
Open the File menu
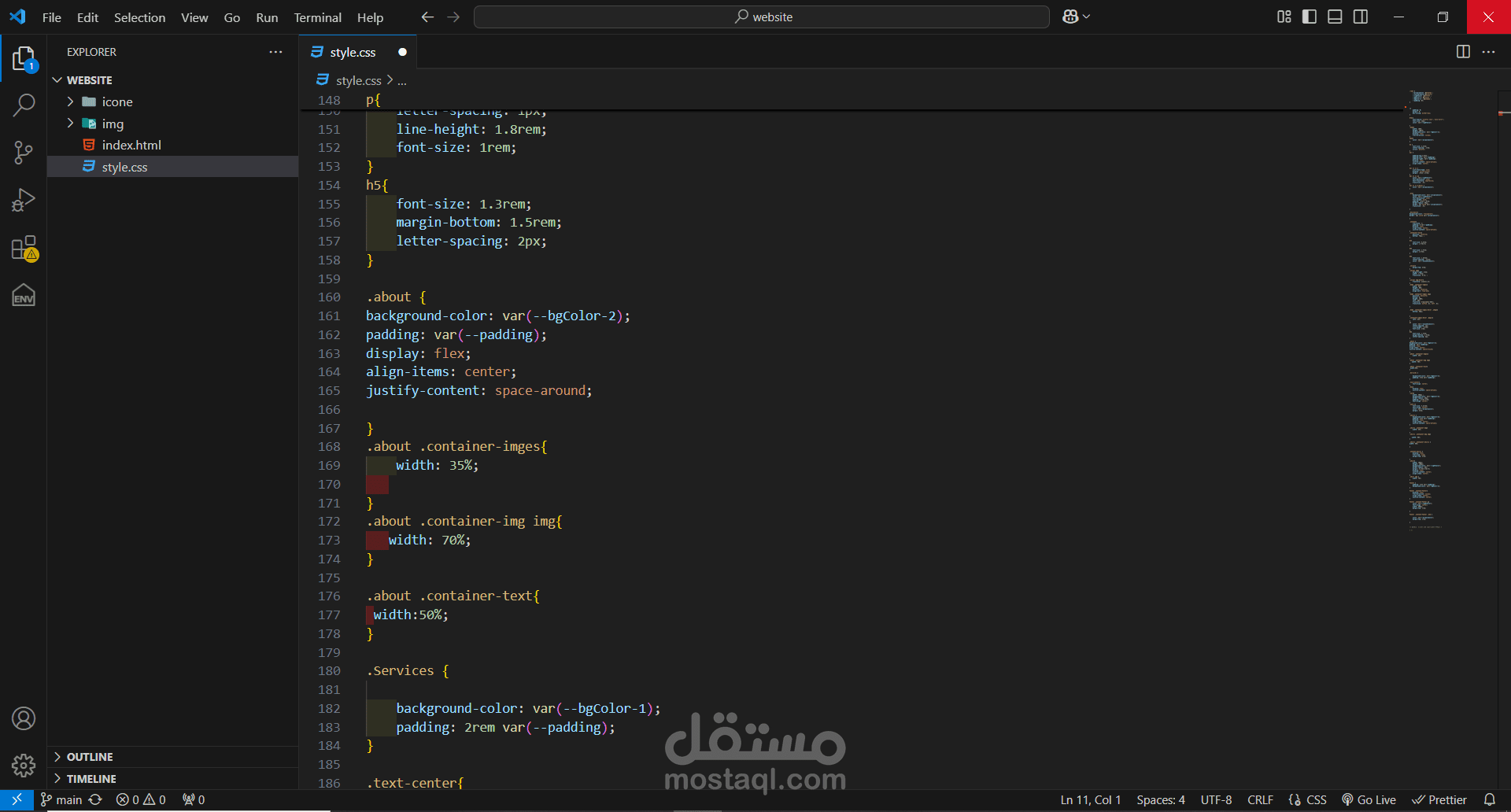coord(52,17)
